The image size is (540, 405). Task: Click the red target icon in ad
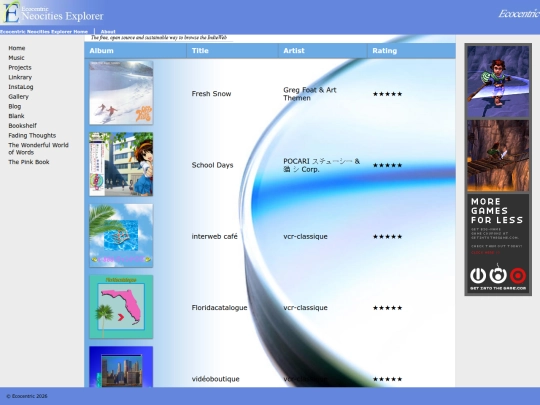pyautogui.click(x=518, y=276)
